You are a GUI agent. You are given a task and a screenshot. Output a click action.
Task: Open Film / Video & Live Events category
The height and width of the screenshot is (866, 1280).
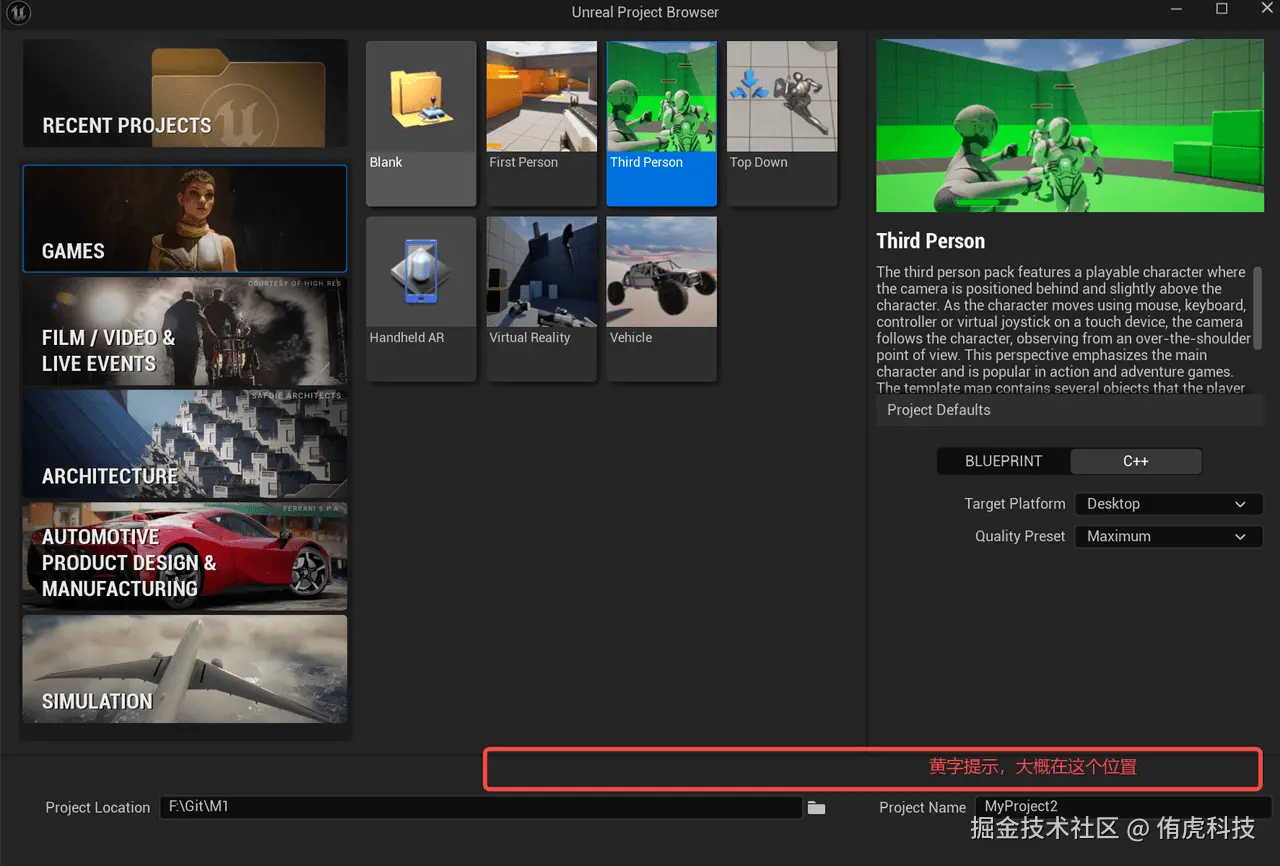pyautogui.click(x=185, y=331)
